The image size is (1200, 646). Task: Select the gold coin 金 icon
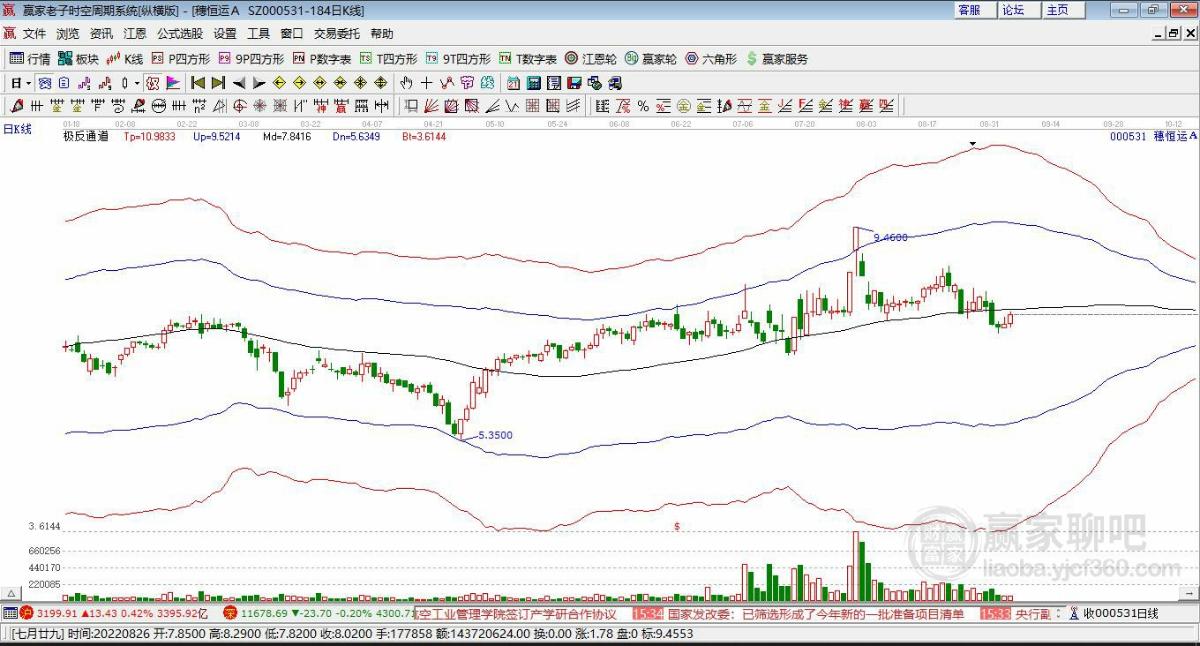coord(684,105)
